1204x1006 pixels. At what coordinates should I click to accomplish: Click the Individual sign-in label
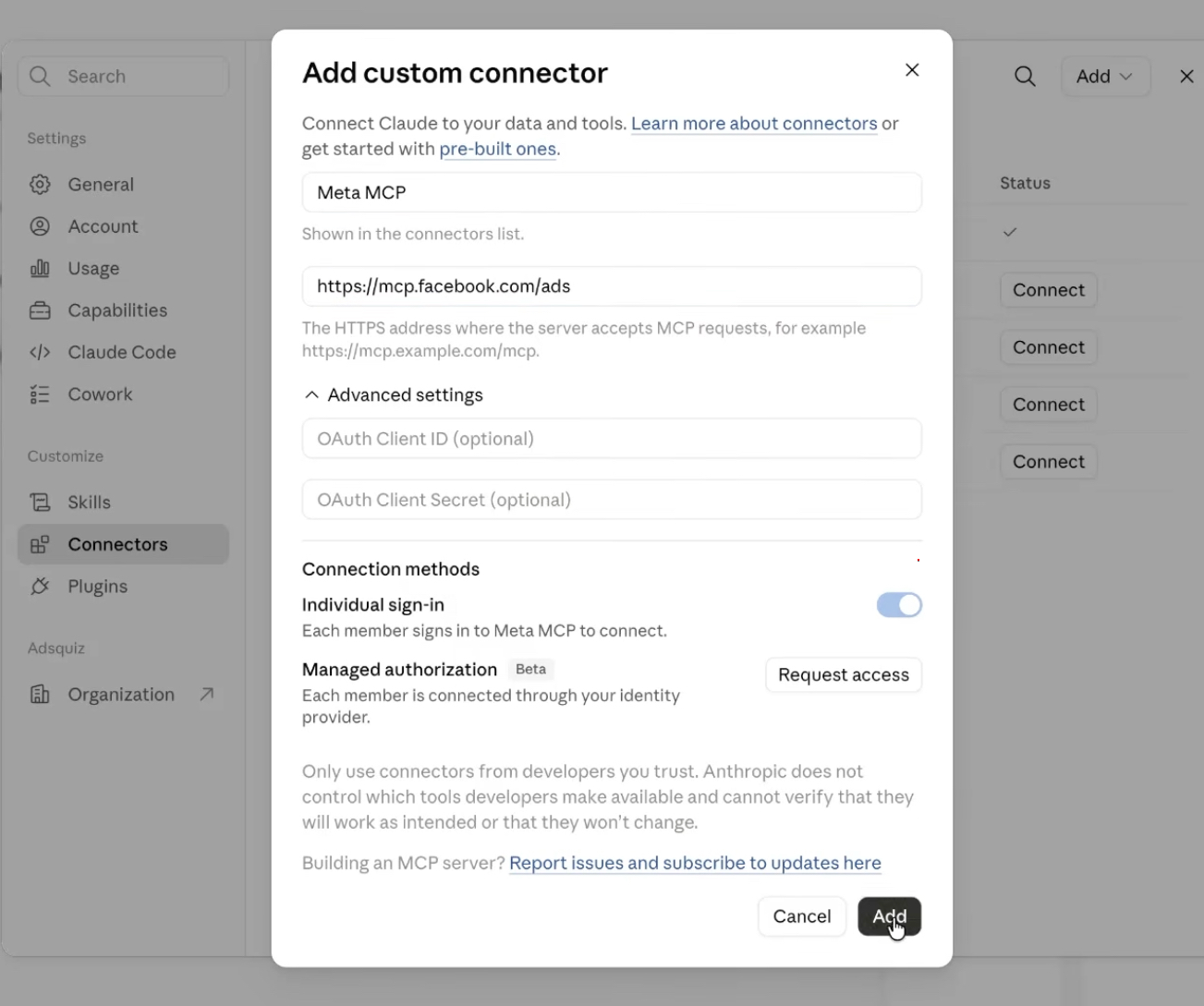373,605
